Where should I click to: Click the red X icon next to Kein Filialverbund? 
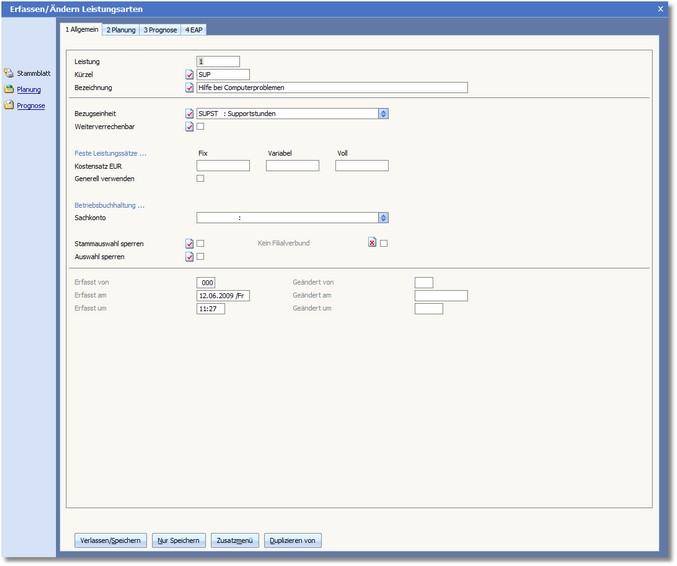[x=371, y=243]
